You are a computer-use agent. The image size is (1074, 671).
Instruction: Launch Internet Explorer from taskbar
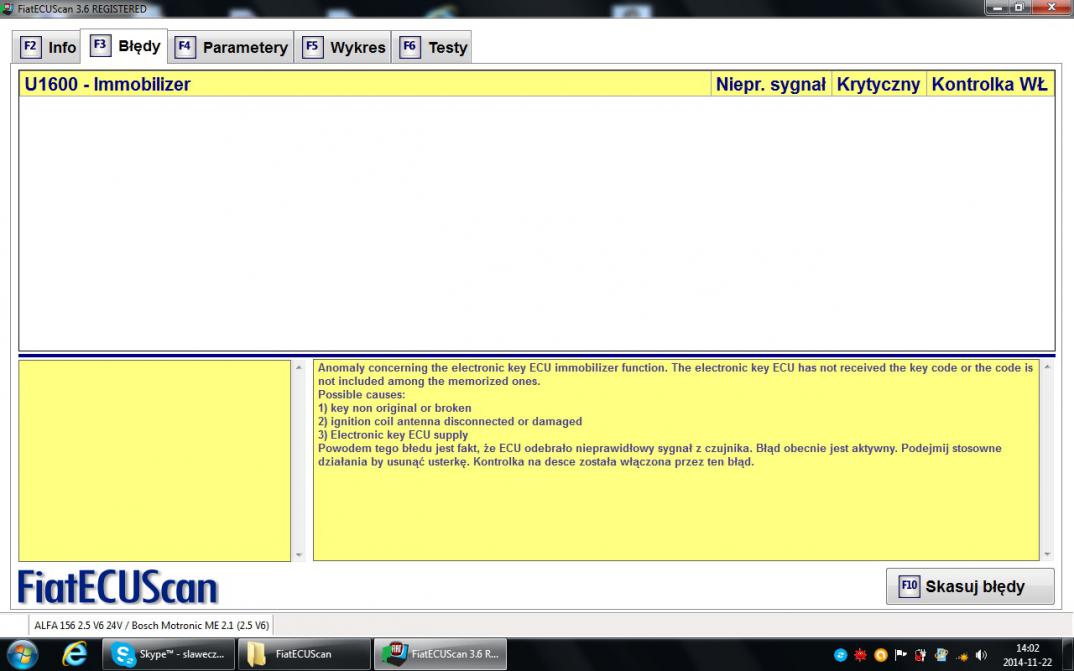pyautogui.click(x=74, y=654)
